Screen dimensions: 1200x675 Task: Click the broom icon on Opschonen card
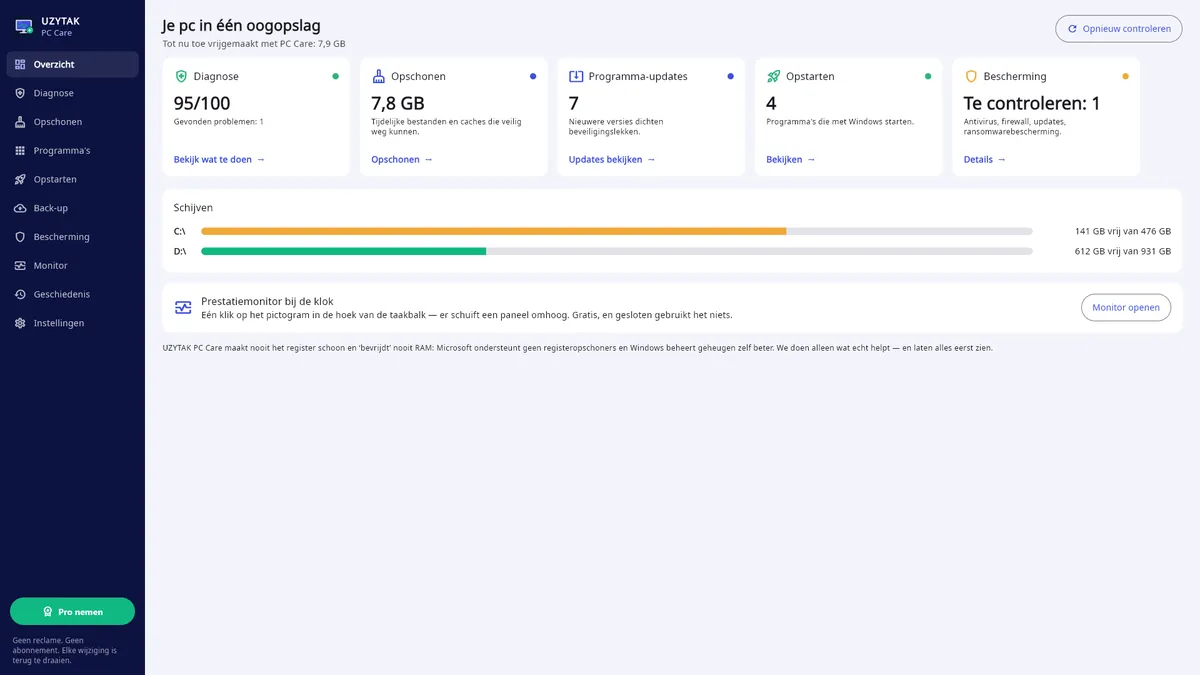[x=378, y=76]
